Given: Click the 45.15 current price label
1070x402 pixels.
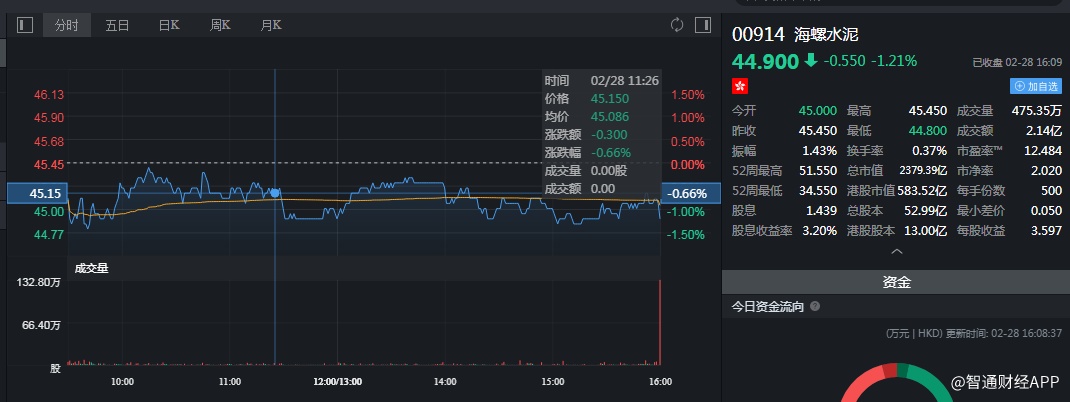Looking at the screenshot, I should click(x=46, y=194).
